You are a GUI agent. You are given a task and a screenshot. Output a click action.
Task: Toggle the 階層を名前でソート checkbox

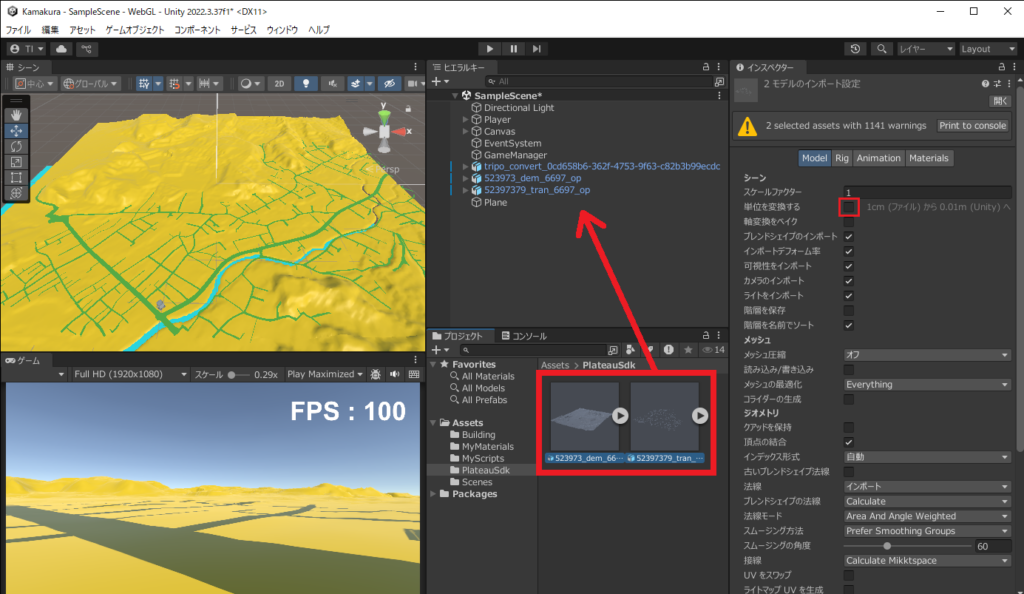coord(849,325)
